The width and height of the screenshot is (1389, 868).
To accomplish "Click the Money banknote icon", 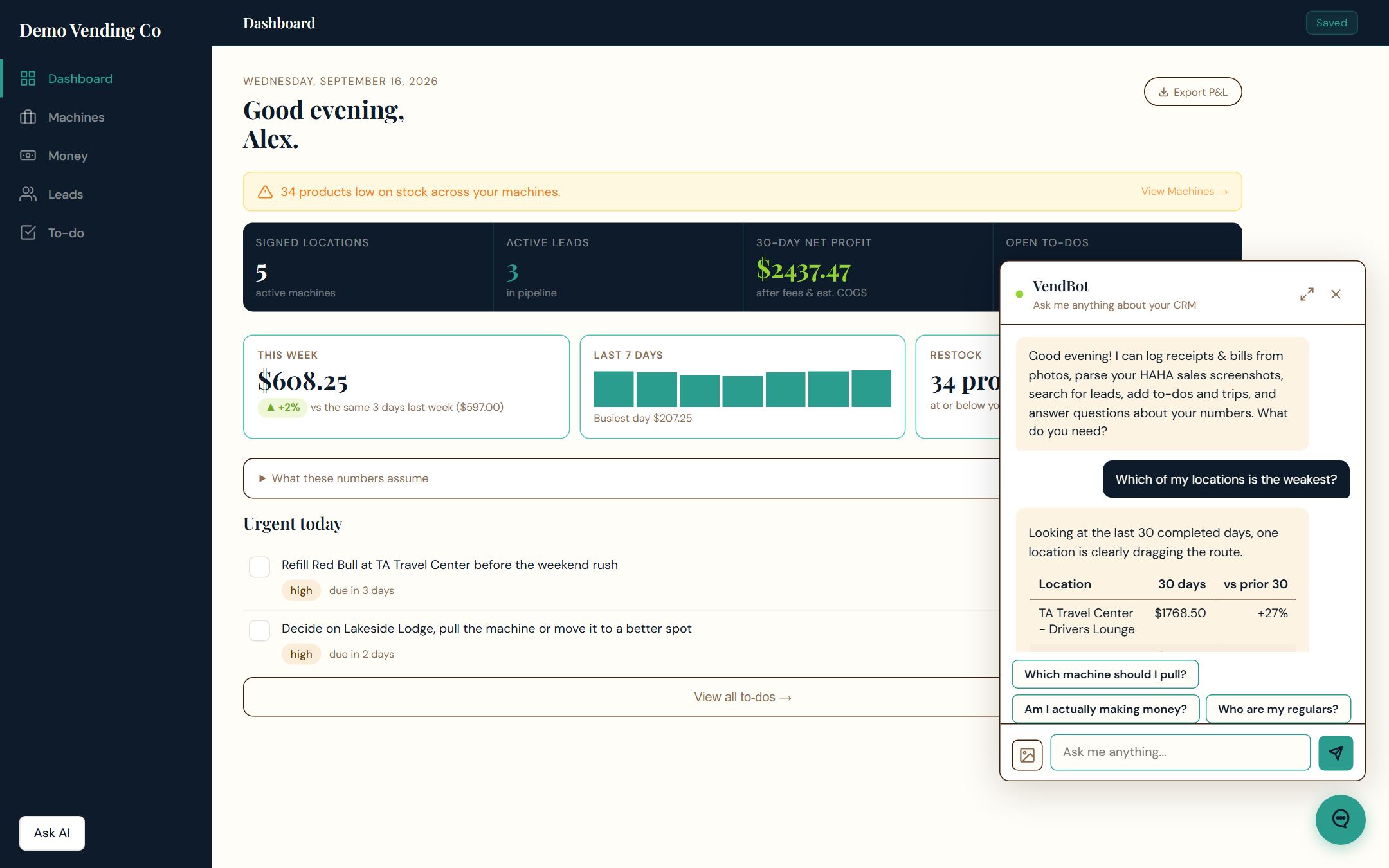I will 28,156.
